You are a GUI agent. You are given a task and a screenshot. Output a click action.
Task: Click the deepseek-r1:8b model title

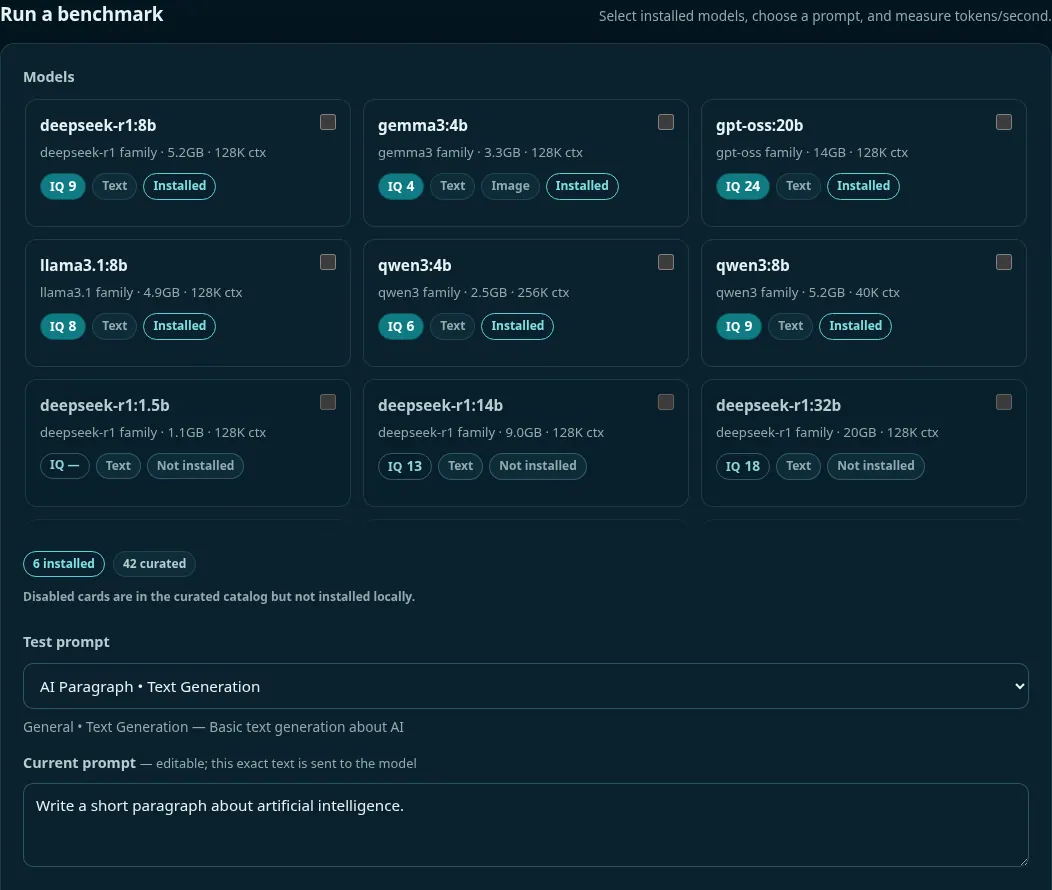[98, 125]
